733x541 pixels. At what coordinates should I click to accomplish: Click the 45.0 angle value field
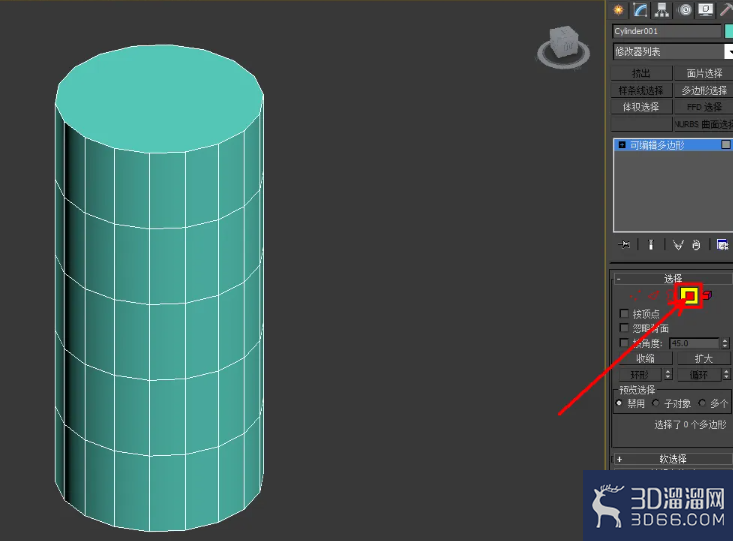point(694,343)
